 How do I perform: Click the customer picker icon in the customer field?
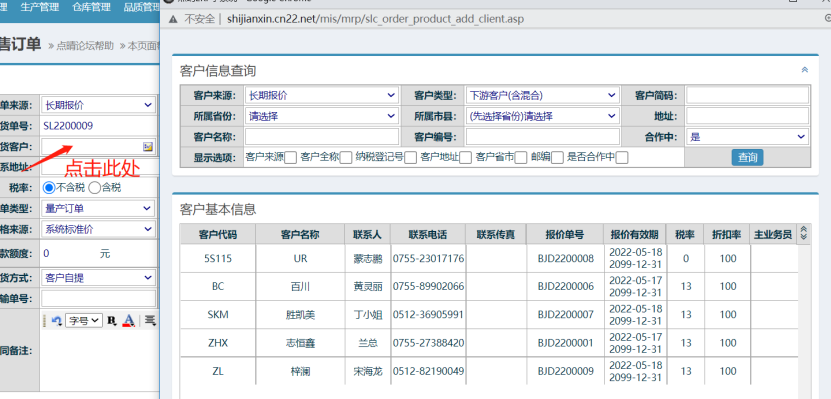(x=148, y=146)
